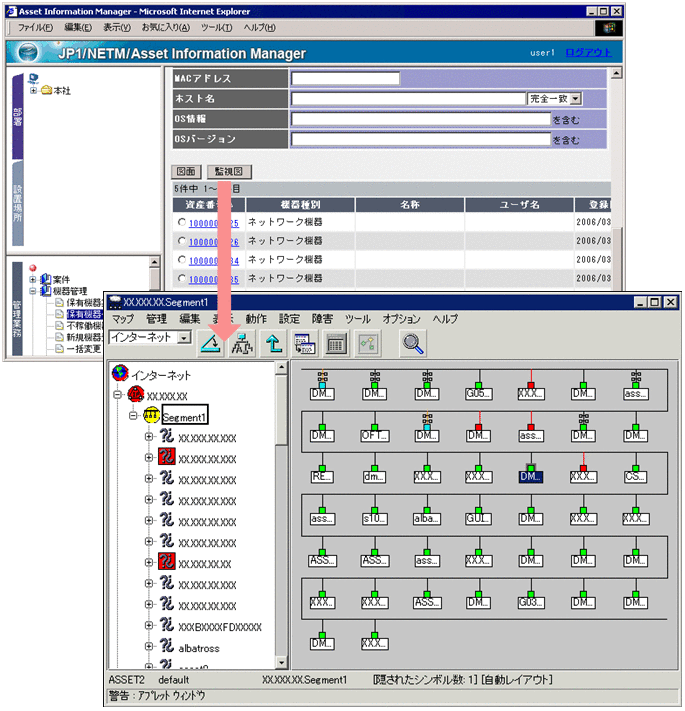Open the インターネット dropdown in Segment1 toolbar

tap(184, 337)
